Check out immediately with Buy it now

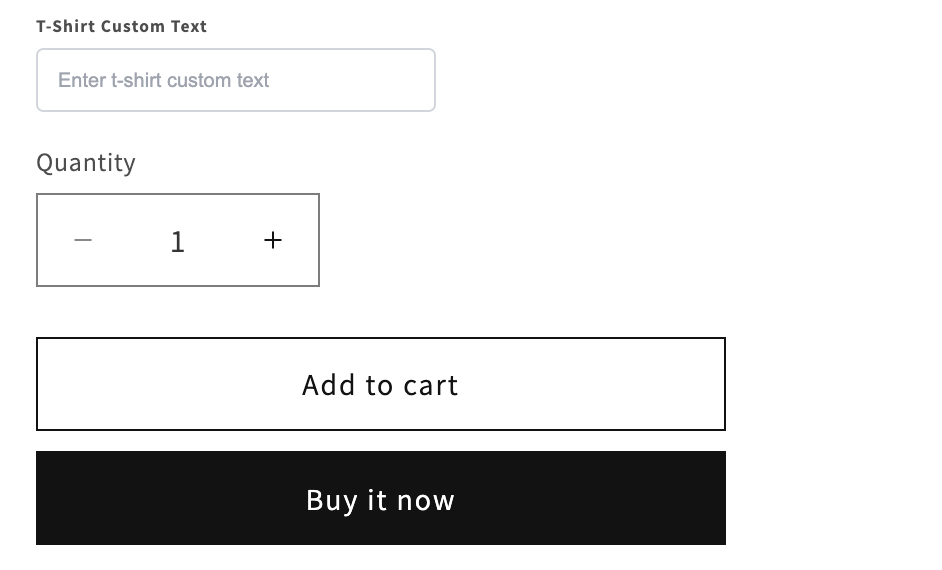(380, 498)
